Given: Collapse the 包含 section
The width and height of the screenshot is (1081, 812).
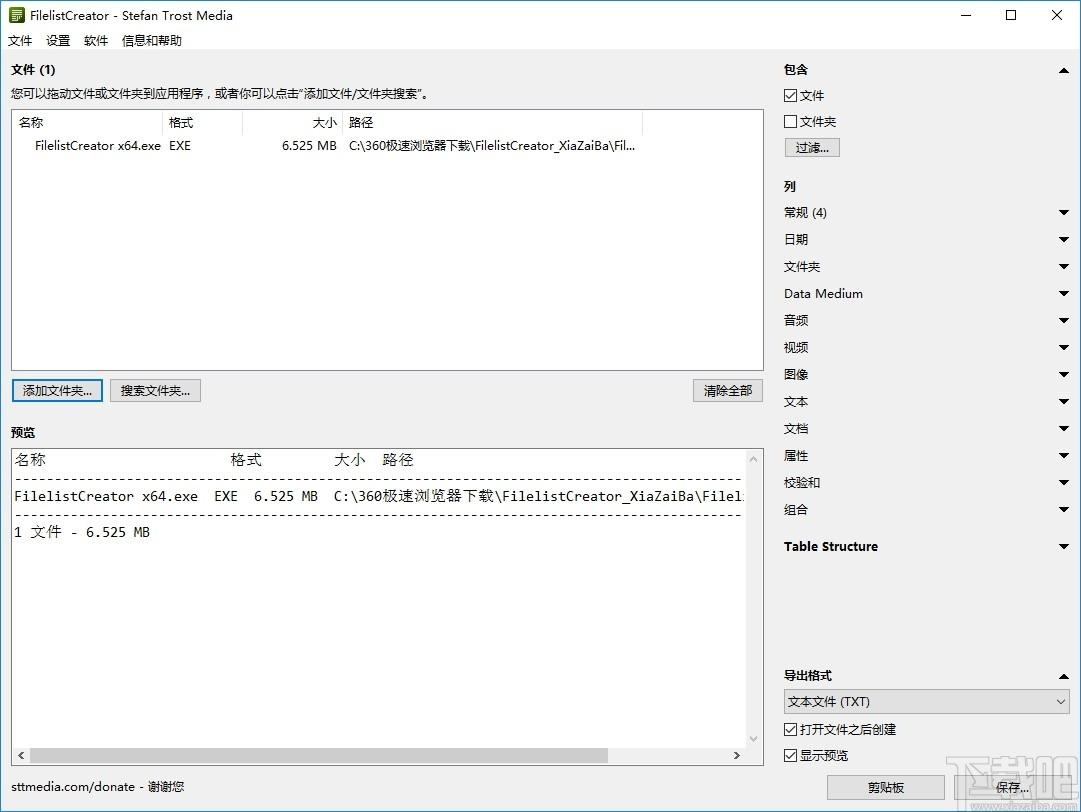Looking at the screenshot, I should pyautogui.click(x=1064, y=70).
